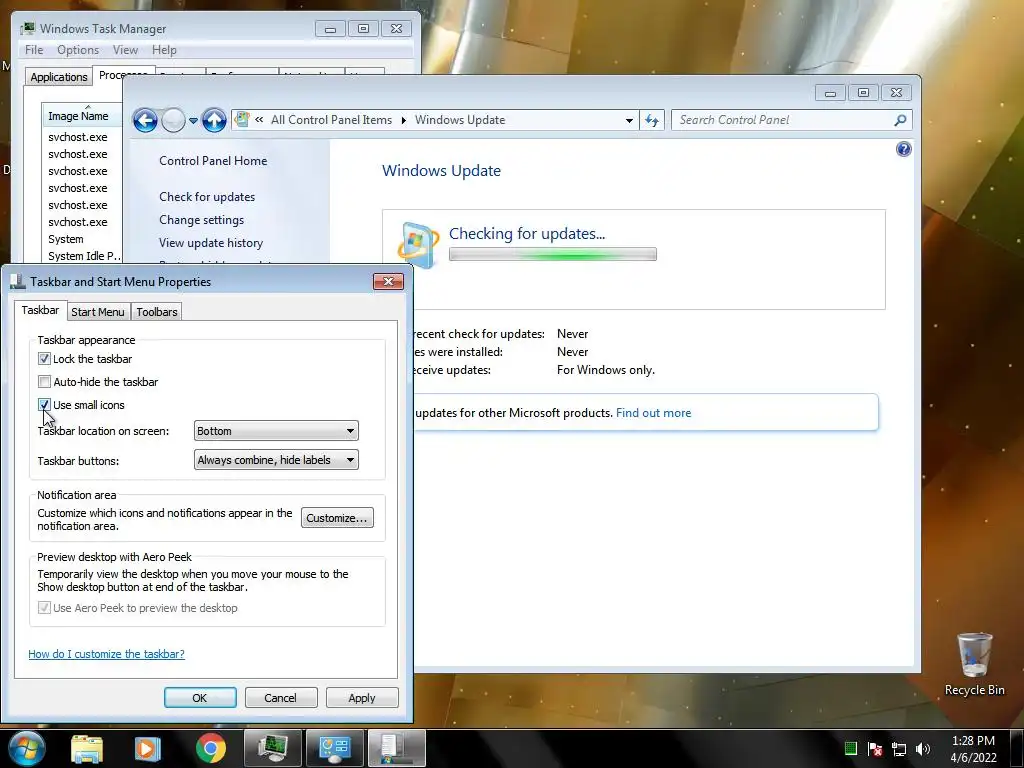
Task: Open Help menu in Task Manager
Action: click(165, 50)
